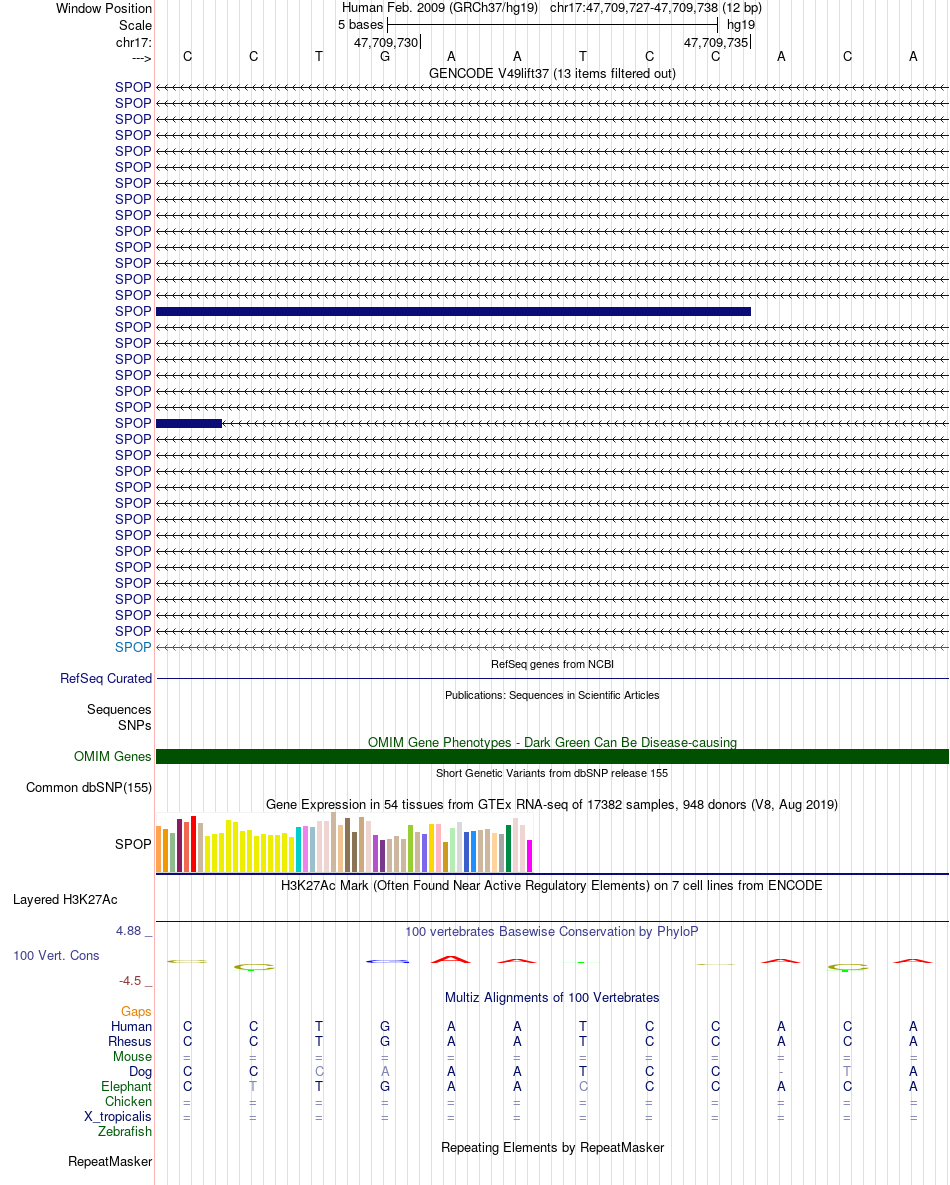Click the OMIM Genes track label

click(113, 756)
